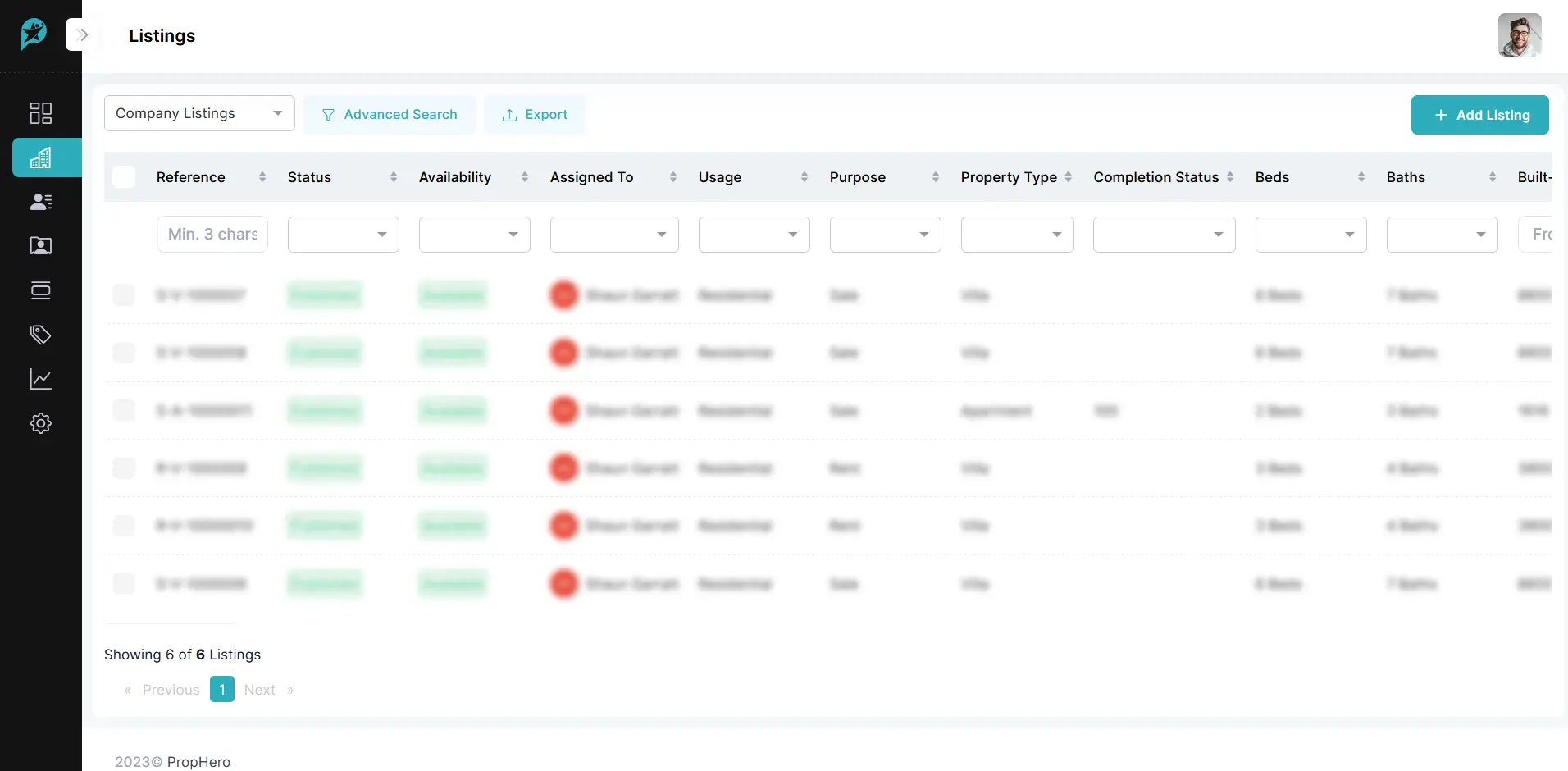Expand sidebar with the double-chevron arrow

(x=82, y=34)
